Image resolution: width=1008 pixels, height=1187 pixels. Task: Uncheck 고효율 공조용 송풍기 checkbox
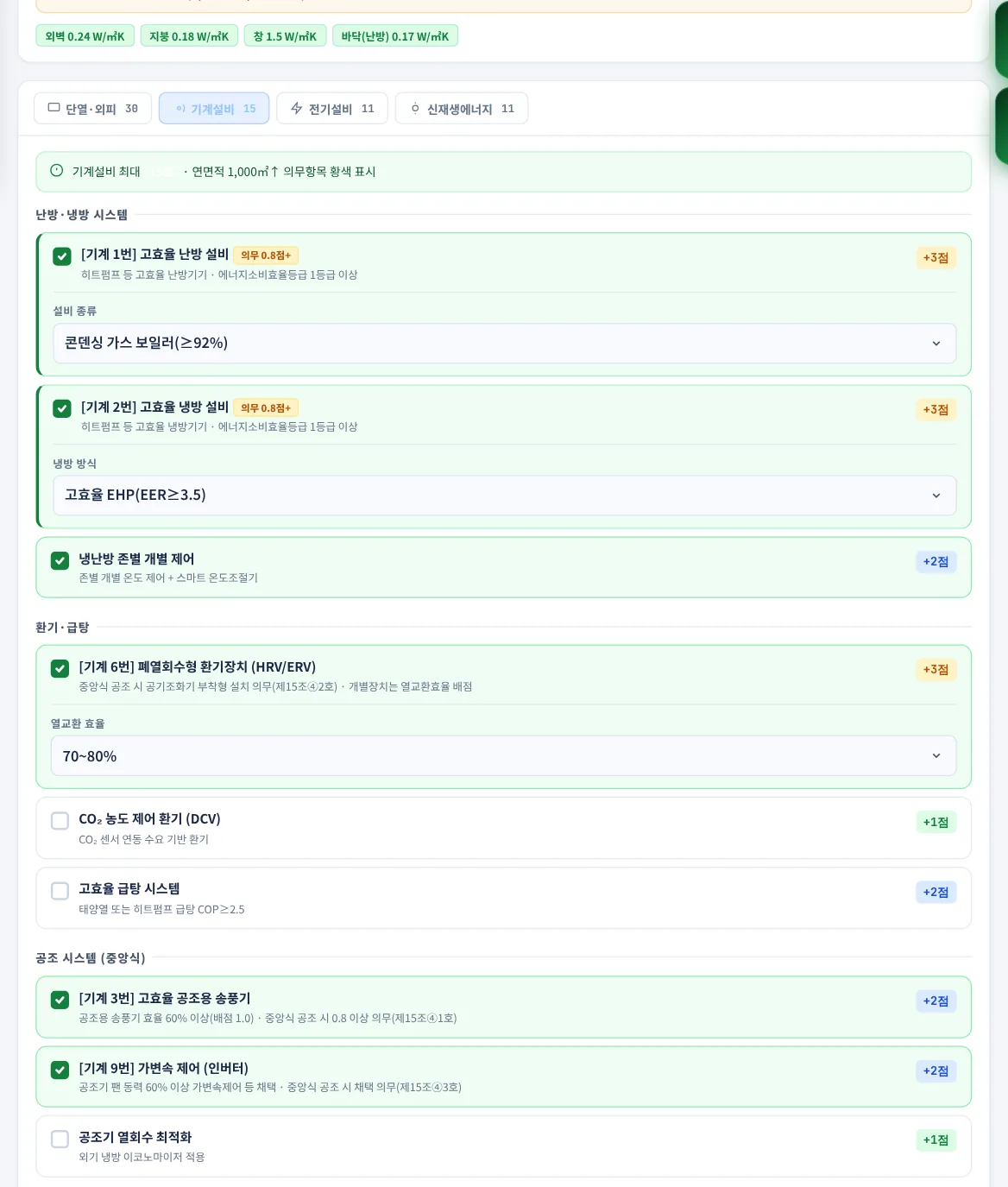point(60,1000)
